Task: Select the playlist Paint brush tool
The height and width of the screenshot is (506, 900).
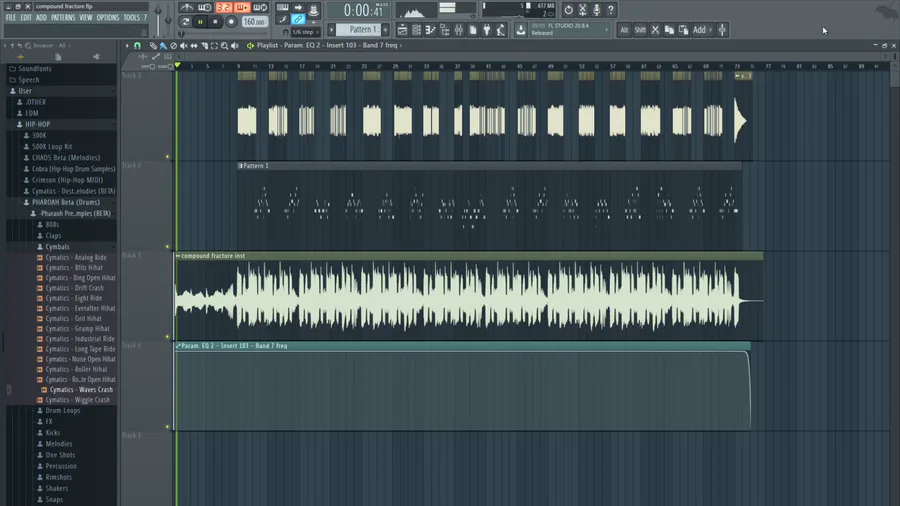Action: [x=163, y=45]
